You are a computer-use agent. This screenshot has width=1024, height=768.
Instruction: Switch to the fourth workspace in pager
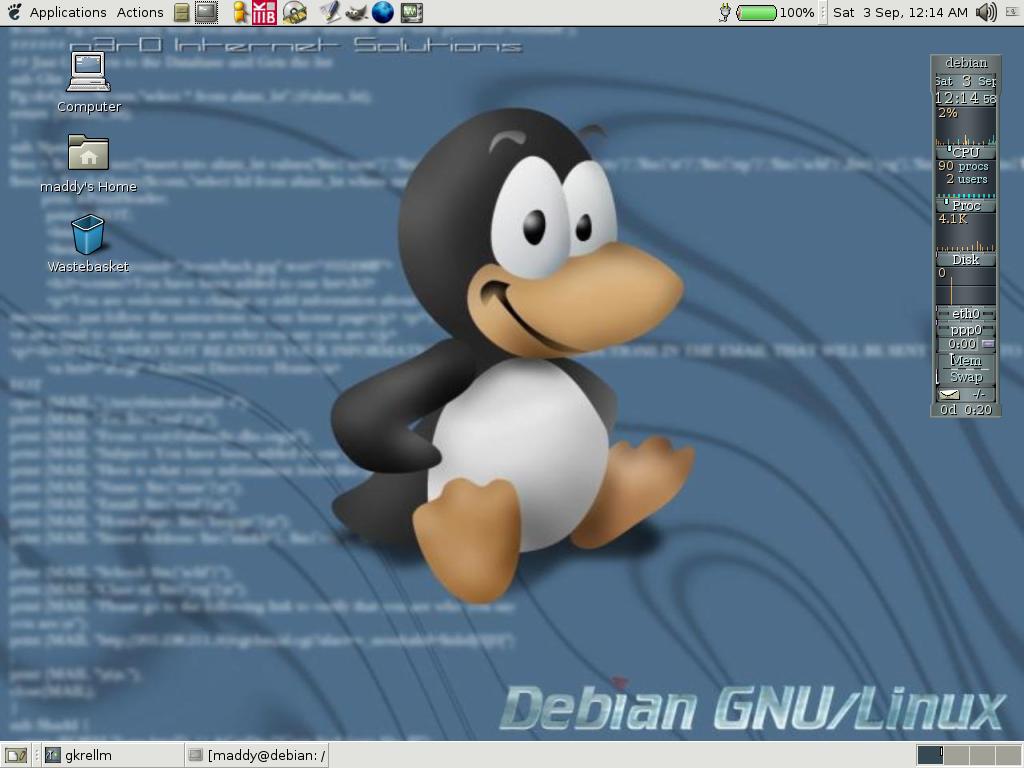click(1007, 755)
